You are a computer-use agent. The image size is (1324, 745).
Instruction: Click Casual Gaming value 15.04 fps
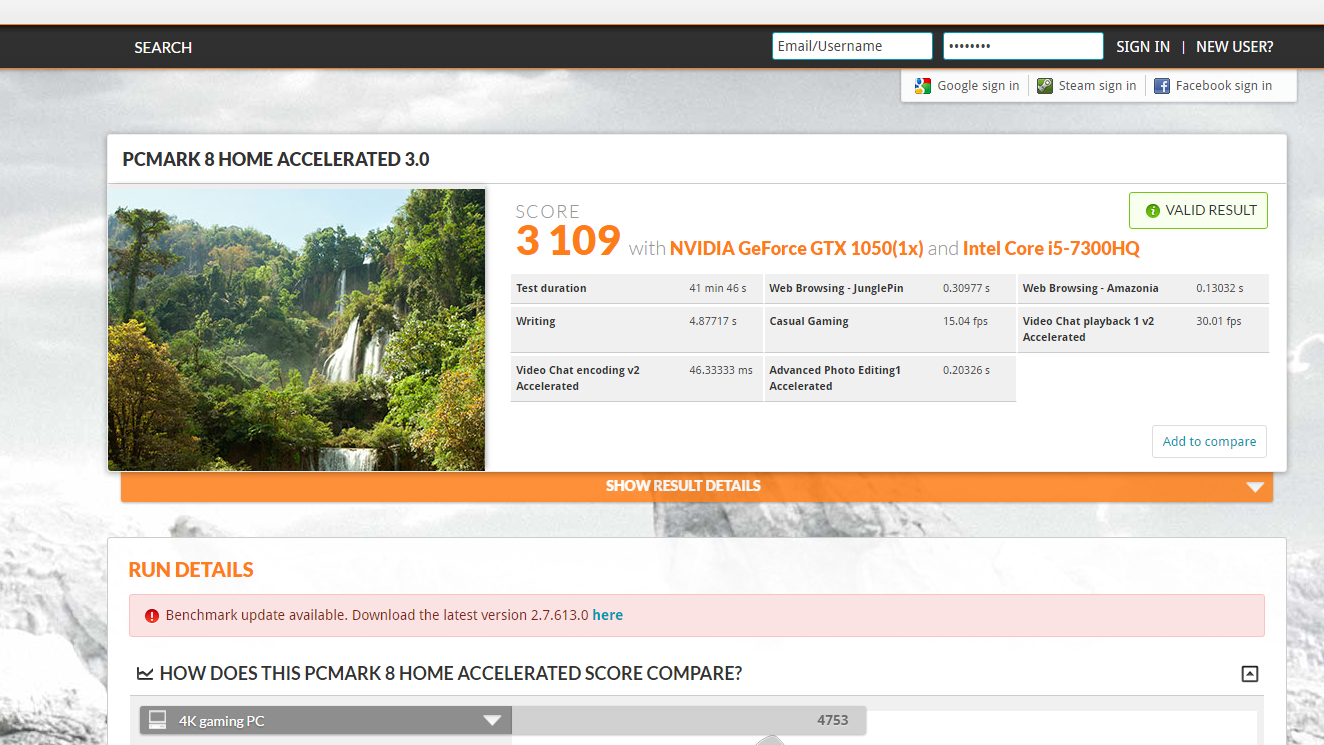click(x=965, y=321)
